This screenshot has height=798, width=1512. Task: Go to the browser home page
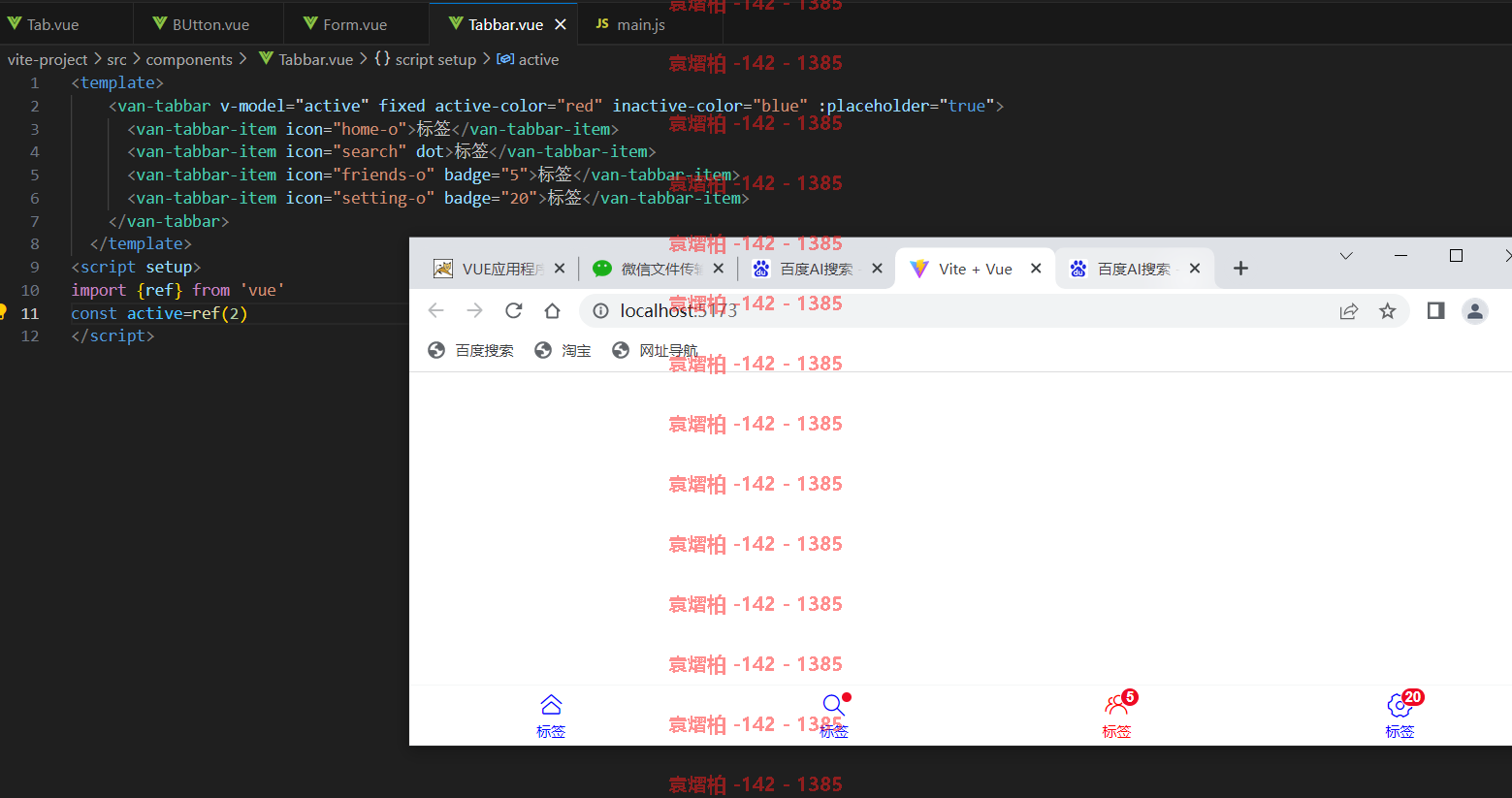553,310
